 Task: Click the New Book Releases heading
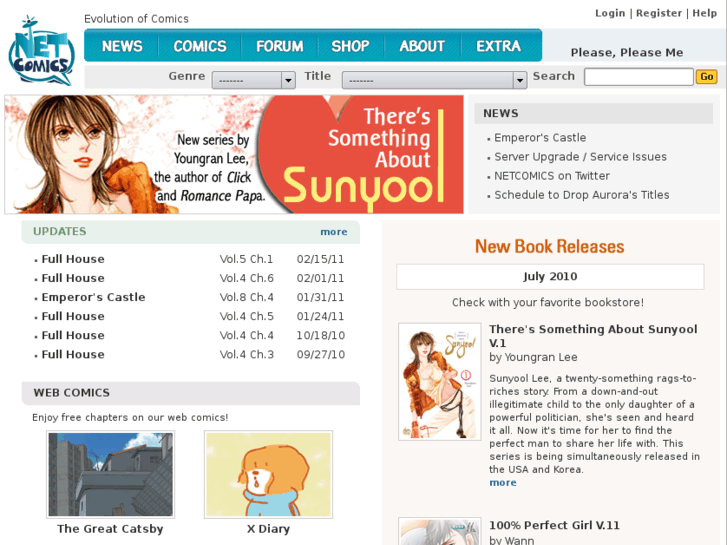[549, 247]
